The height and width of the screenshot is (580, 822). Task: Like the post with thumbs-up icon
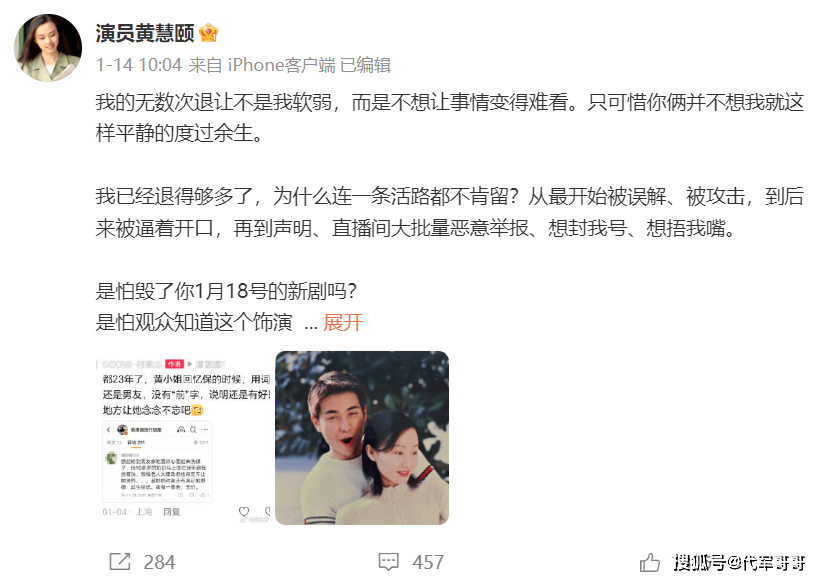click(650, 563)
